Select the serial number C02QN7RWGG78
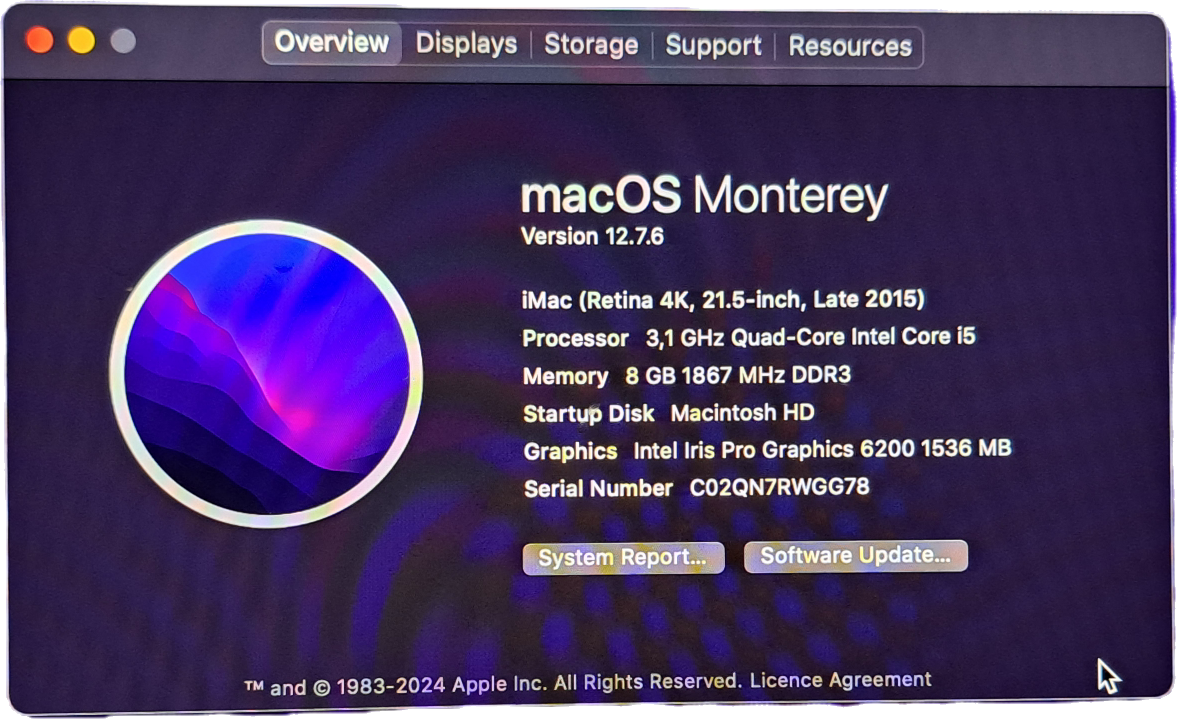The width and height of the screenshot is (1178, 720). 779,487
